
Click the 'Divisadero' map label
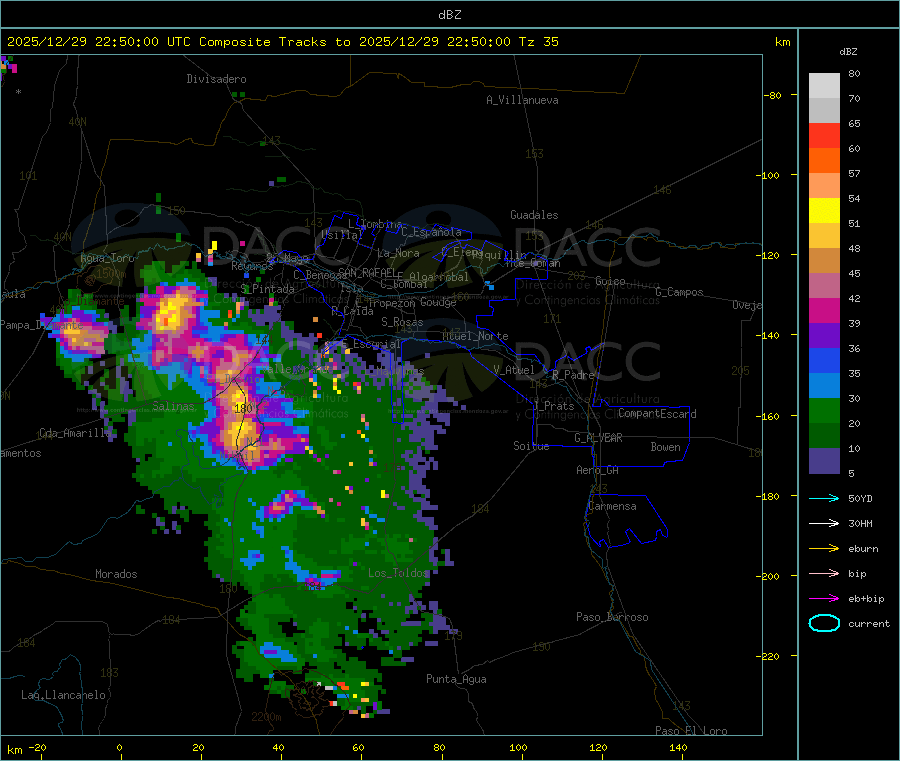[216, 79]
